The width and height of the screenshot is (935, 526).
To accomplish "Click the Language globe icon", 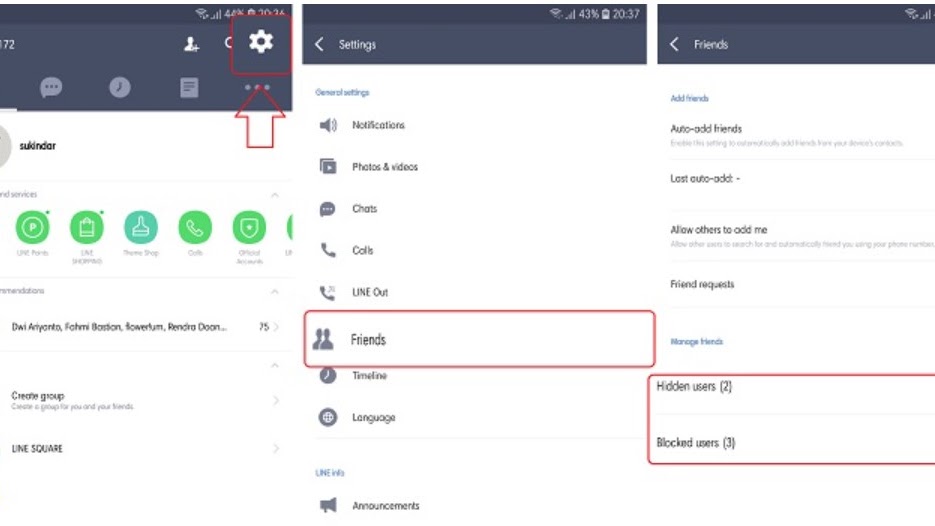I will [327, 417].
